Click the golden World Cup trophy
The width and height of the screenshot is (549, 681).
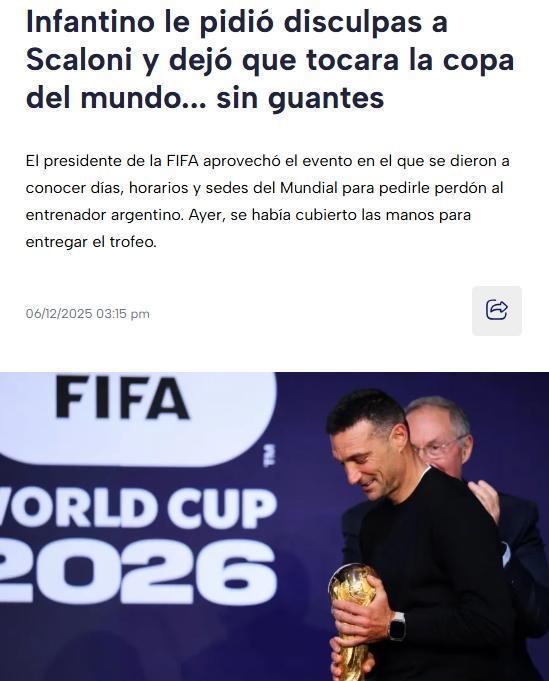[x=351, y=621]
